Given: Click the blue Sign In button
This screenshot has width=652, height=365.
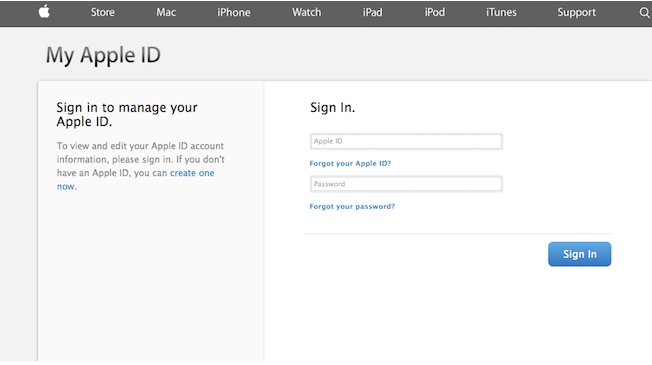Looking at the screenshot, I should [x=580, y=254].
